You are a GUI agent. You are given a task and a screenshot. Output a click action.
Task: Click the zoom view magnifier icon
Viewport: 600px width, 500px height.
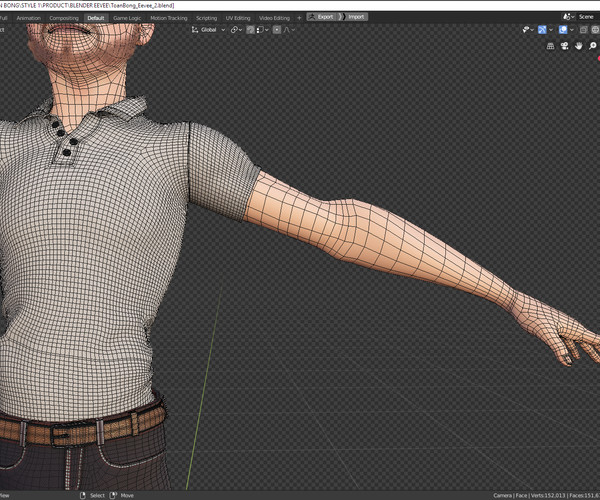tap(593, 46)
